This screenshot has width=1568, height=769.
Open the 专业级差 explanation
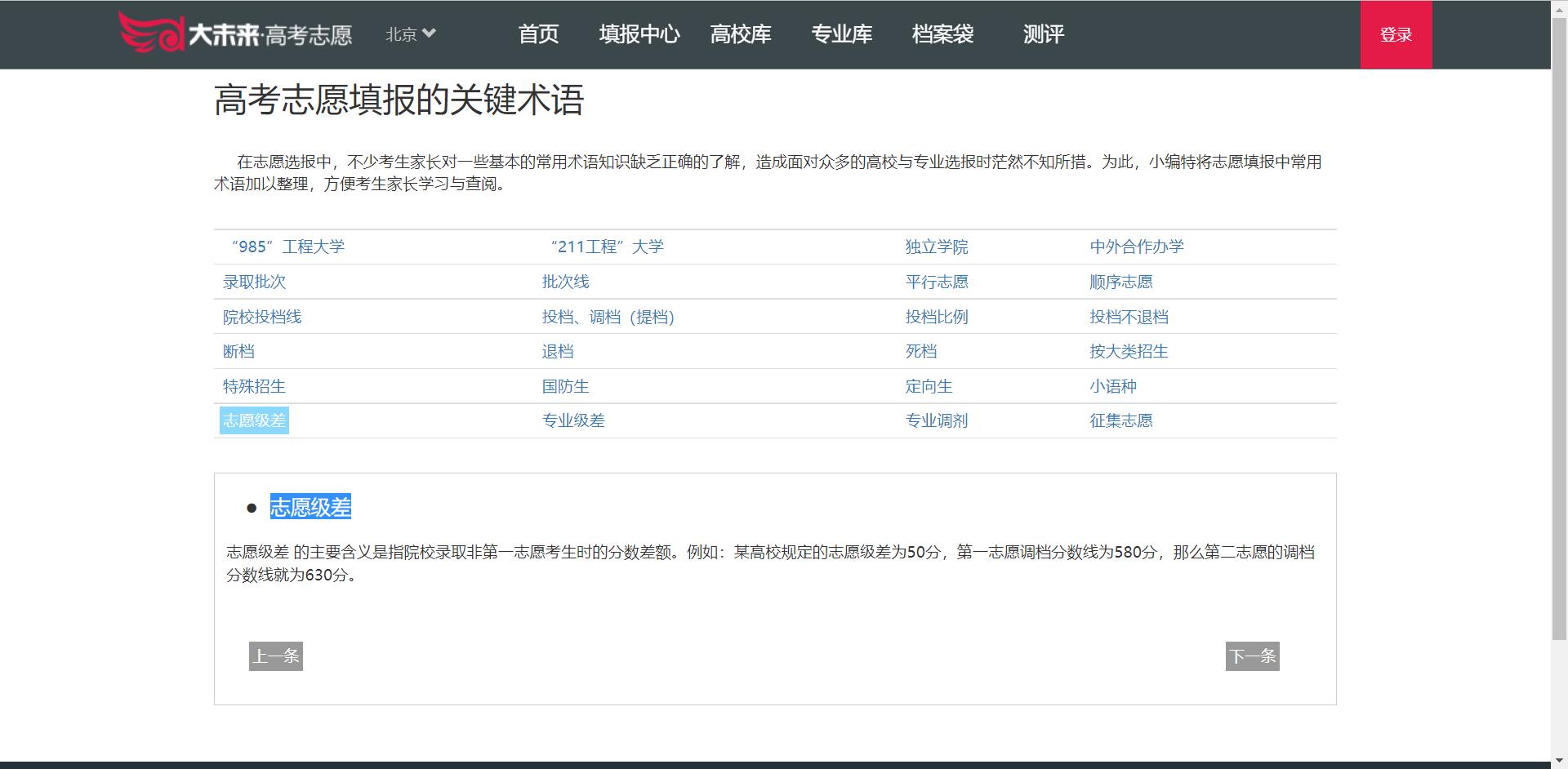tap(574, 420)
